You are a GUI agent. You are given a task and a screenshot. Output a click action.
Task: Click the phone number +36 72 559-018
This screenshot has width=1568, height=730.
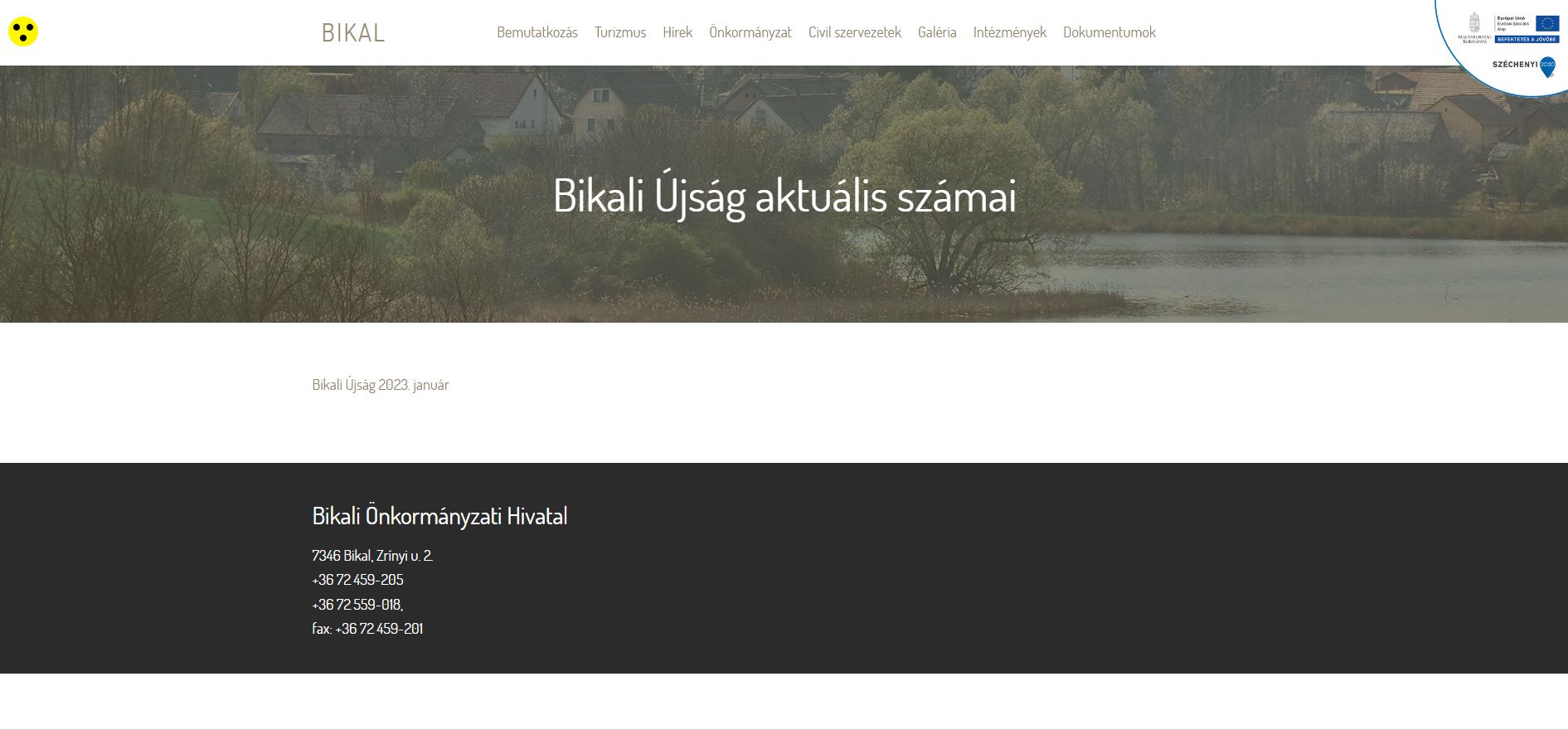[x=357, y=605]
